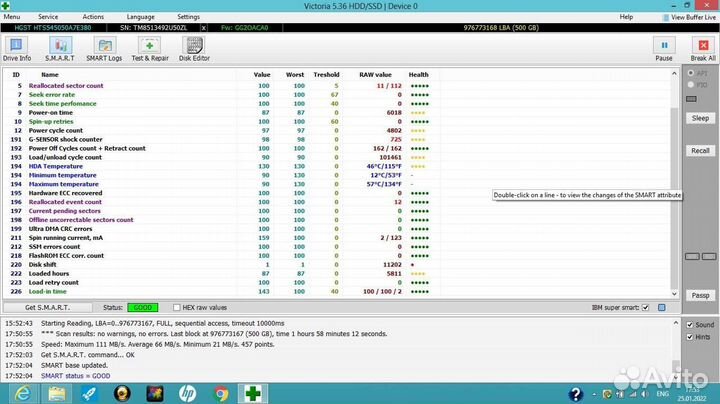This screenshot has width=720, height=404.
Task: Launch the Disk Editor
Action: point(194,50)
